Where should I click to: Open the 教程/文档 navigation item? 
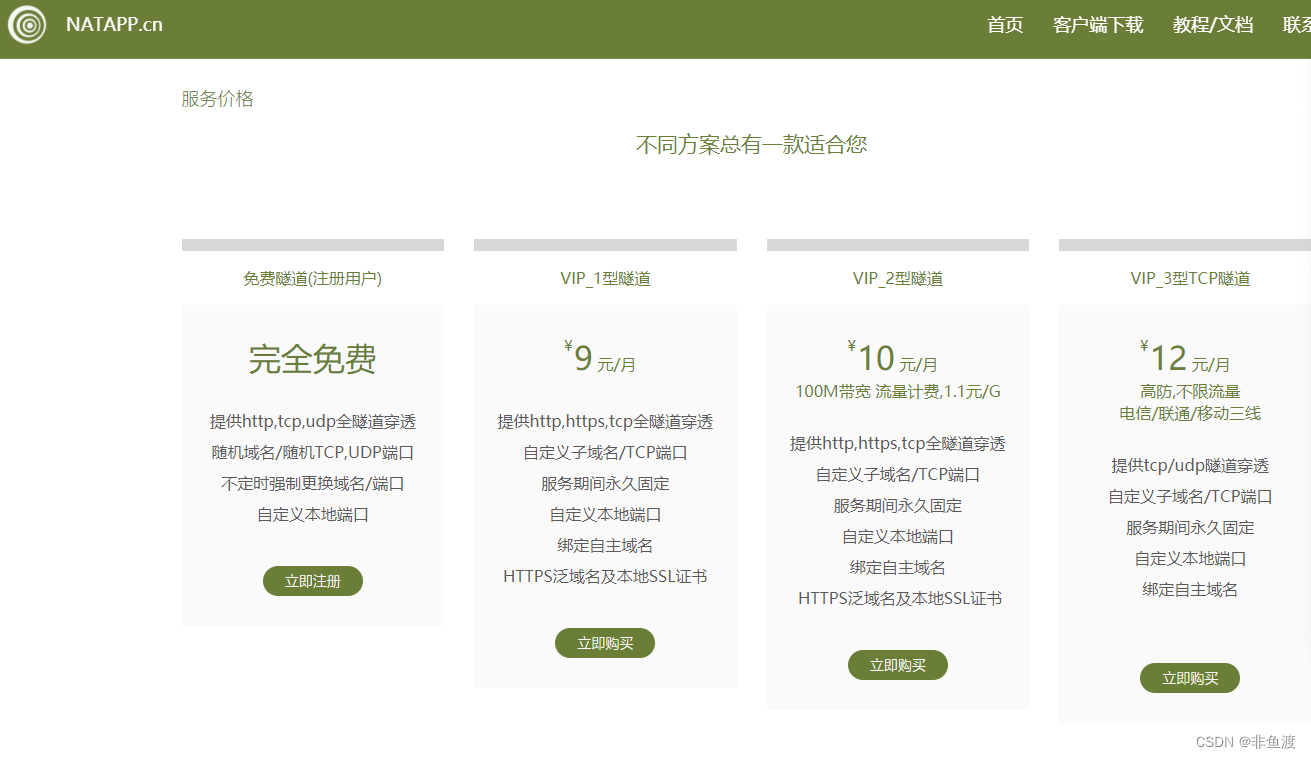tap(1213, 25)
